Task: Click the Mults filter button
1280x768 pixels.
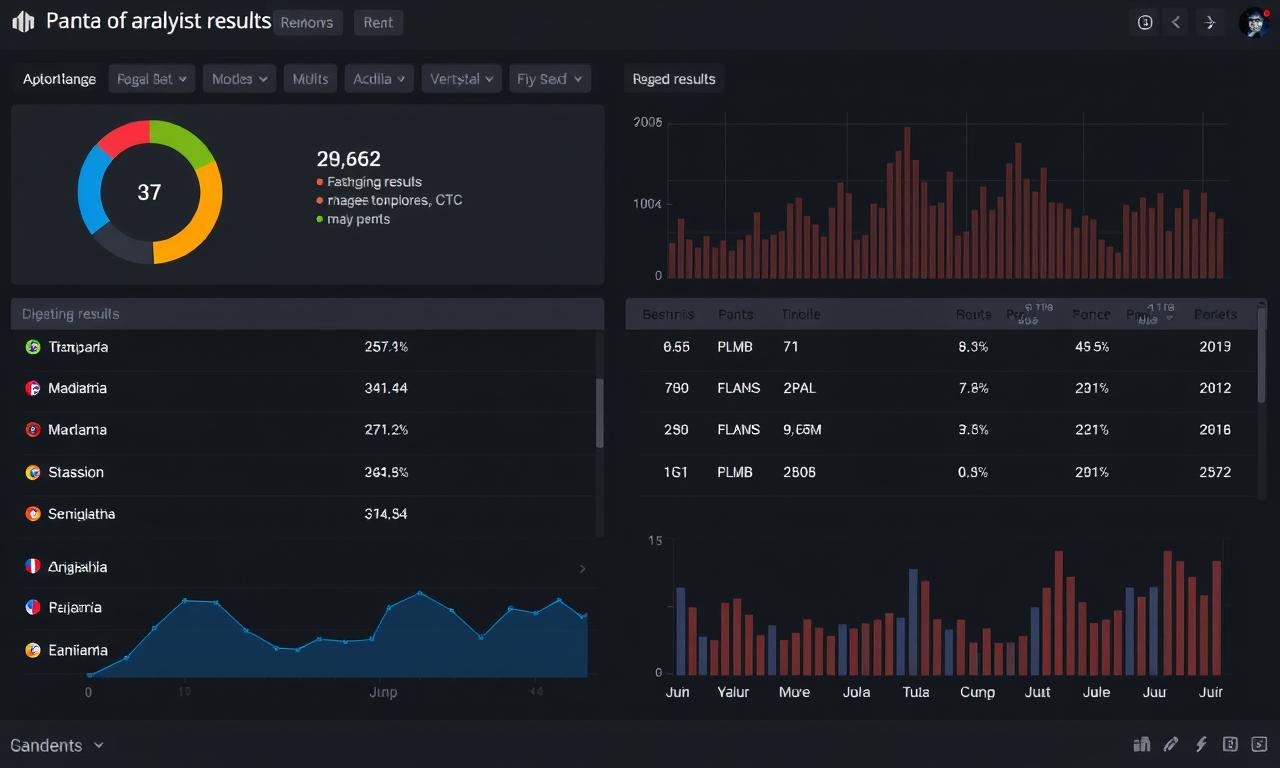Action: click(310, 79)
